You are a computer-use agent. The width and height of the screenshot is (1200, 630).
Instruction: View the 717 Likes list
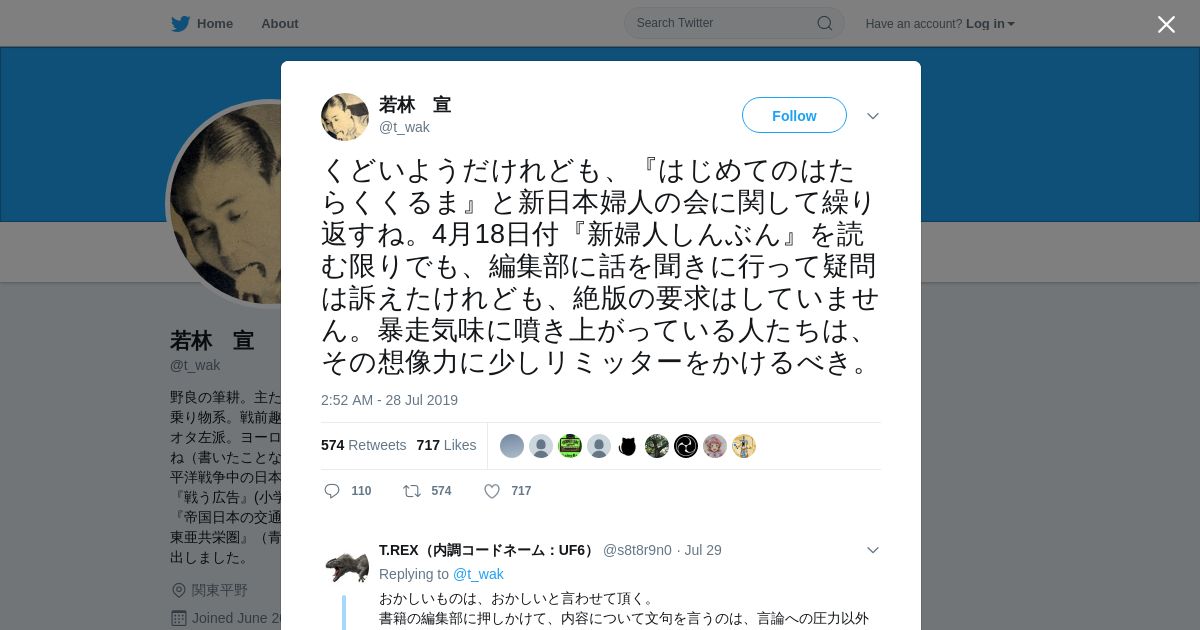(x=446, y=445)
